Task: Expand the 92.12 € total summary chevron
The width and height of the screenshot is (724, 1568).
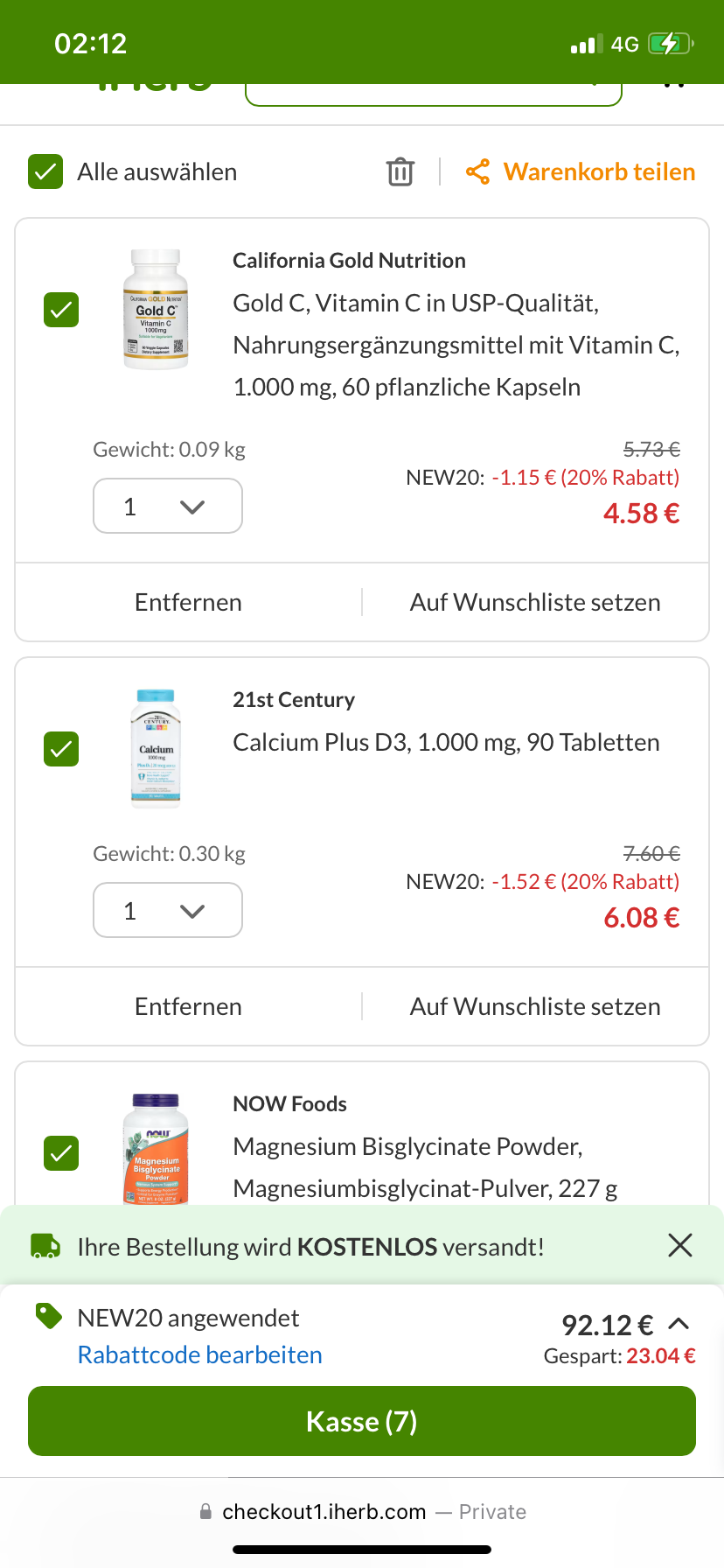Action: click(x=679, y=1324)
